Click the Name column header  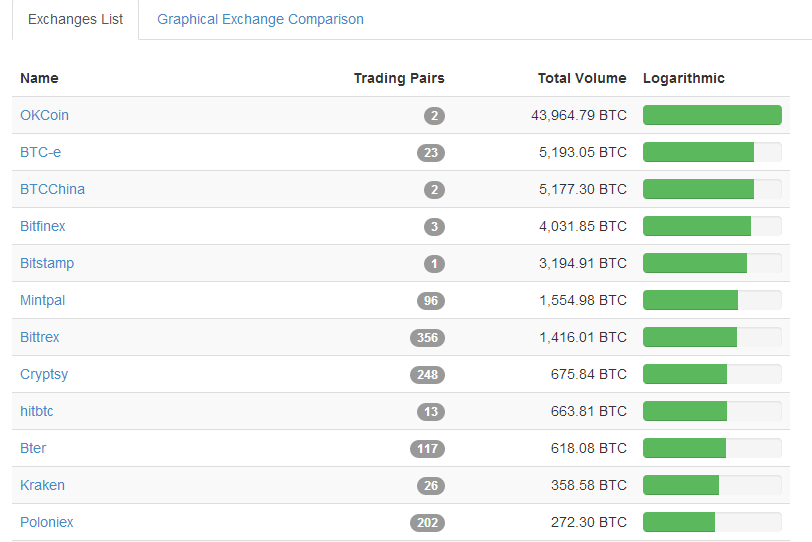[39, 78]
